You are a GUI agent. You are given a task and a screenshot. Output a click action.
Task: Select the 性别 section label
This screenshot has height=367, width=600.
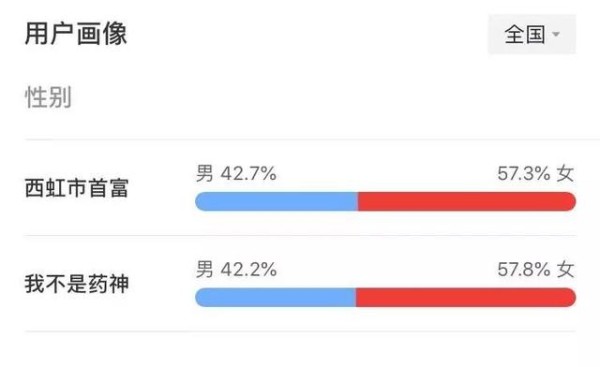pyautogui.click(x=48, y=97)
